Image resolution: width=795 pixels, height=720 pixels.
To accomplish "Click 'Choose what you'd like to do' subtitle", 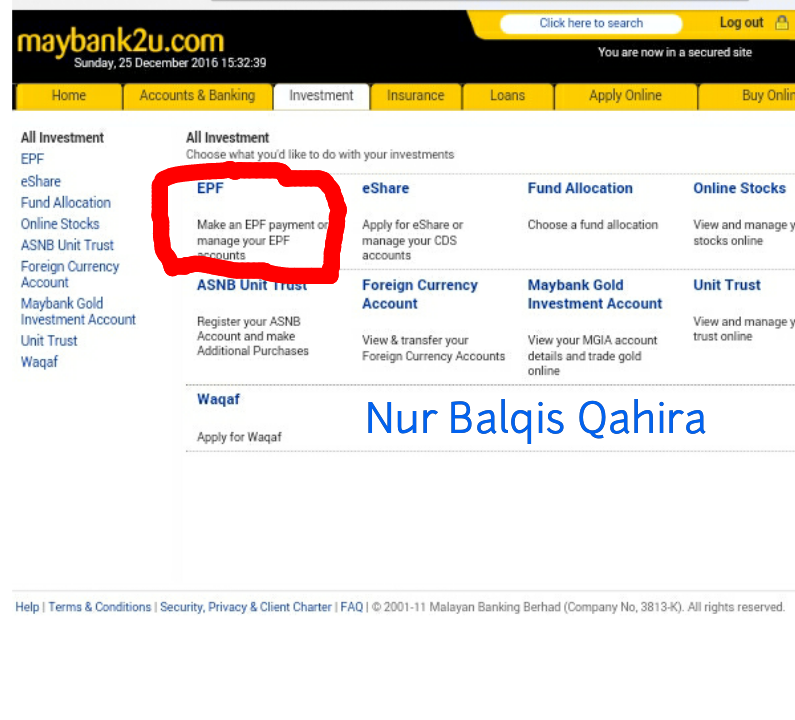I will click(320, 154).
